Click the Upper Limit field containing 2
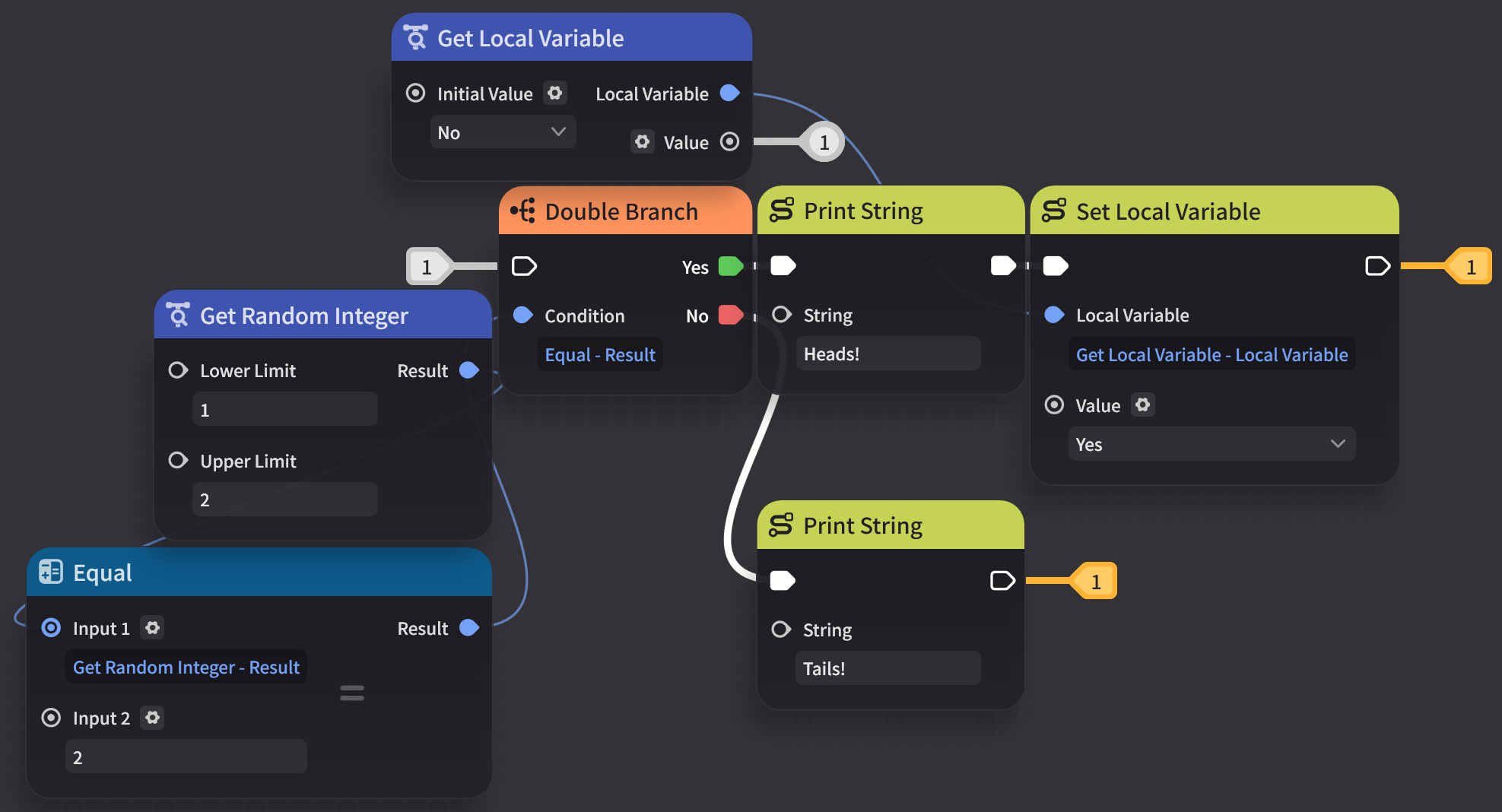 pos(285,500)
